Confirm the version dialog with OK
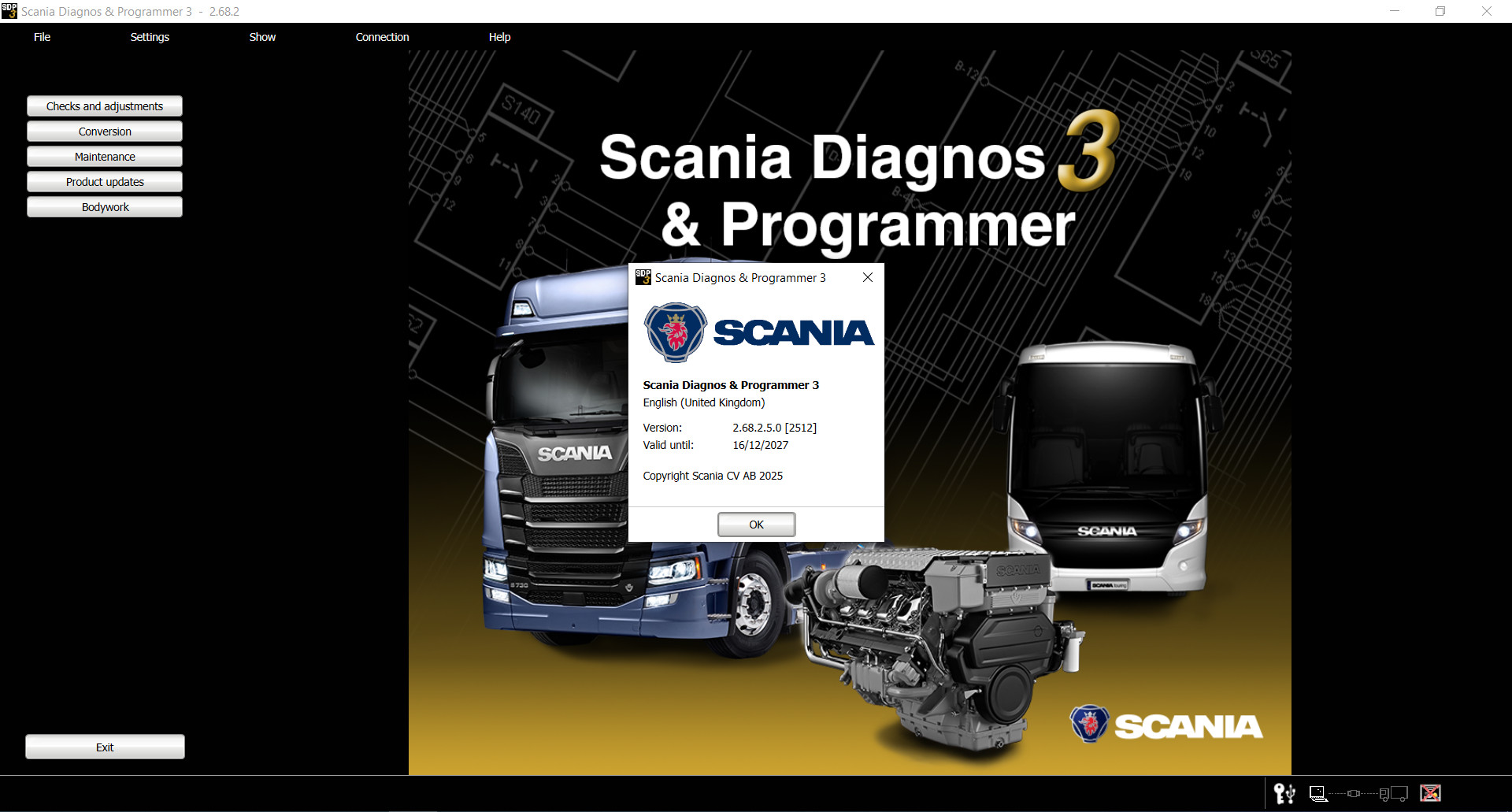1512x812 pixels. pos(755,524)
